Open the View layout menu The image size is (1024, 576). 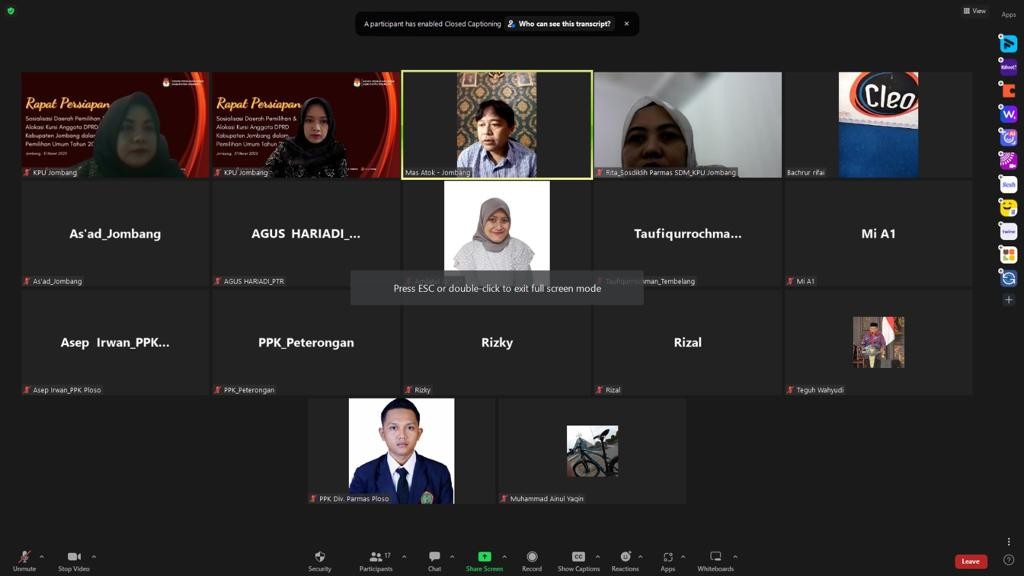974,11
